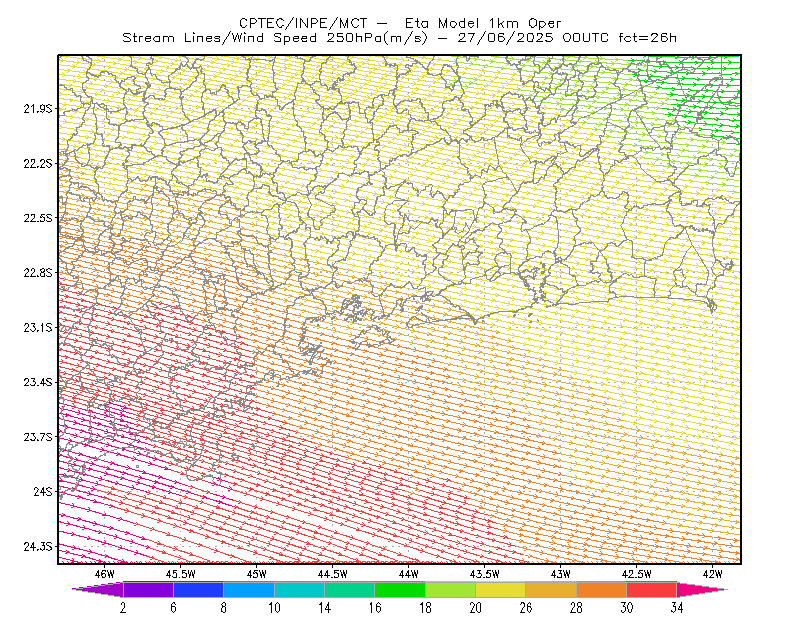The width and height of the screenshot is (800, 618).
Task: Click the 22.5S latitude label
Action: point(37,218)
